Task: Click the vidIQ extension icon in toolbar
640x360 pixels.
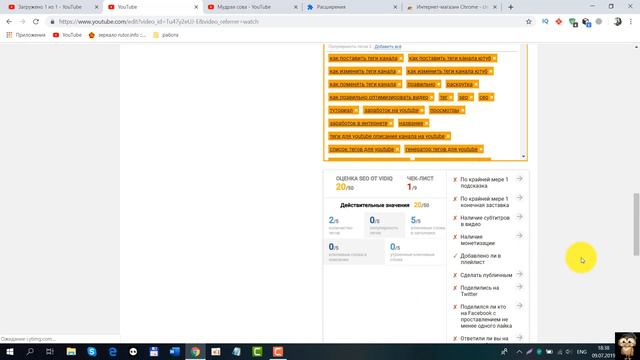Action: point(545,22)
